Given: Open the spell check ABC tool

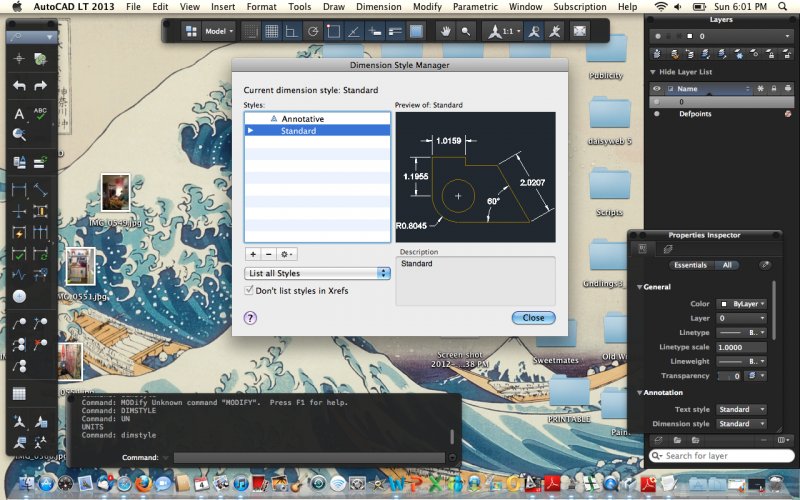Looking at the screenshot, I should (x=41, y=113).
